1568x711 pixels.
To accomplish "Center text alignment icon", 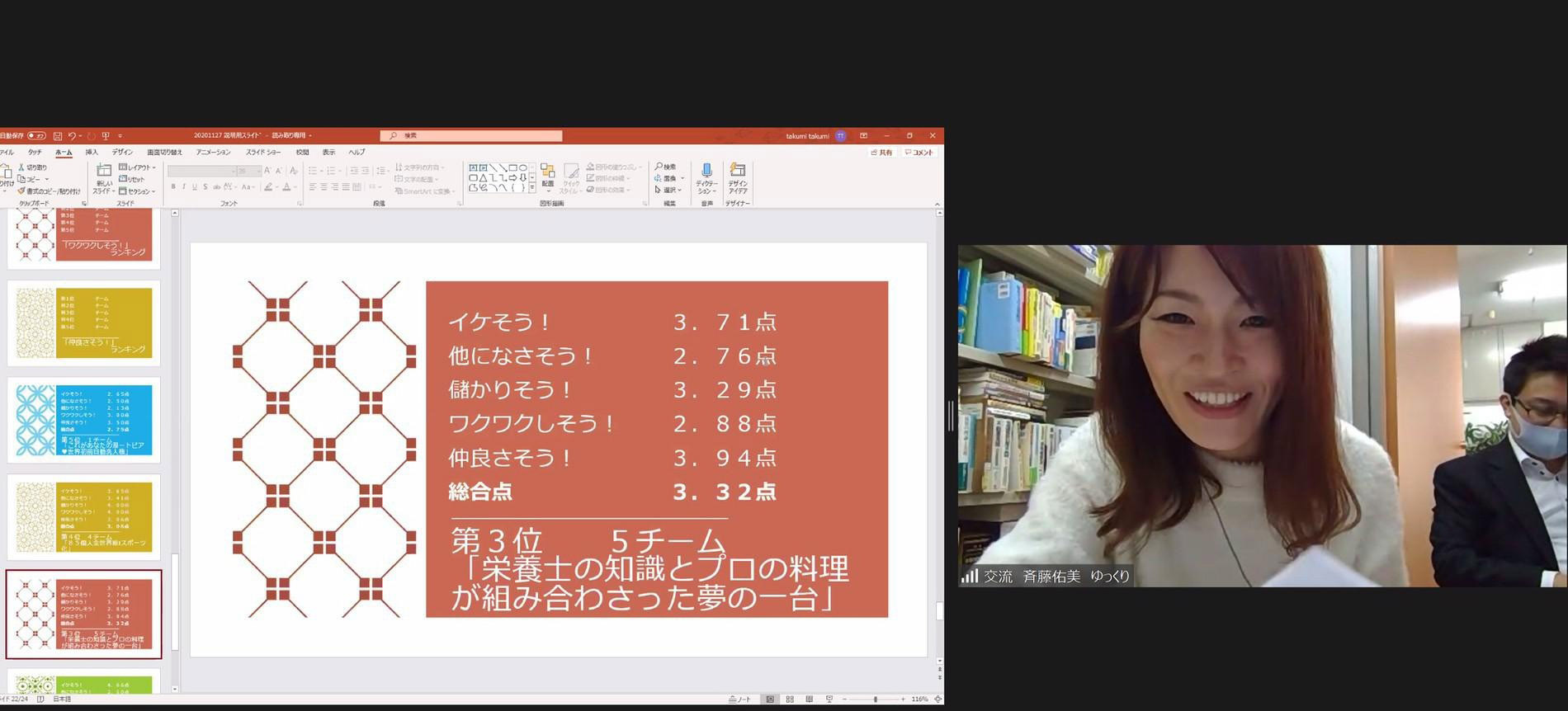I will tap(324, 187).
